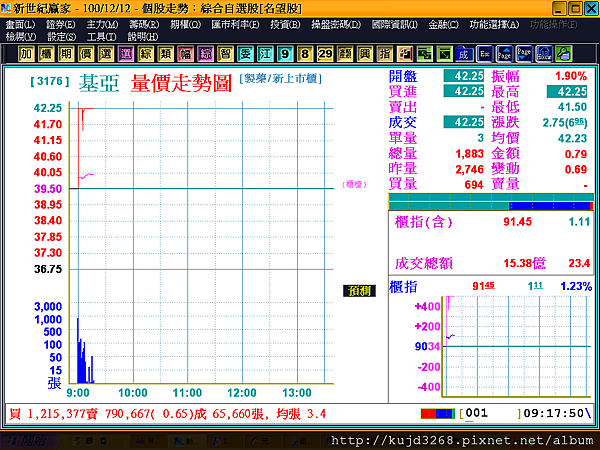Click the 額 toolbar icon
The width and height of the screenshot is (600, 450).
click(x=345, y=54)
